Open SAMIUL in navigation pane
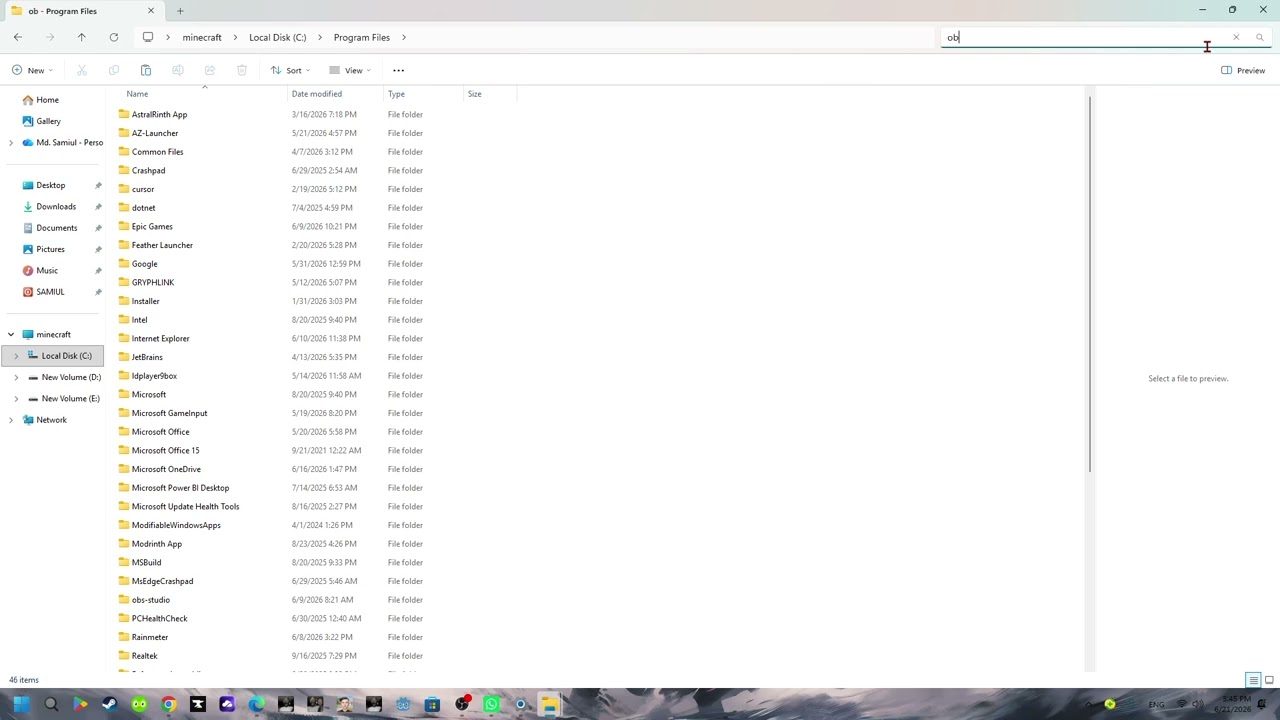The image size is (1280, 720). [50, 292]
